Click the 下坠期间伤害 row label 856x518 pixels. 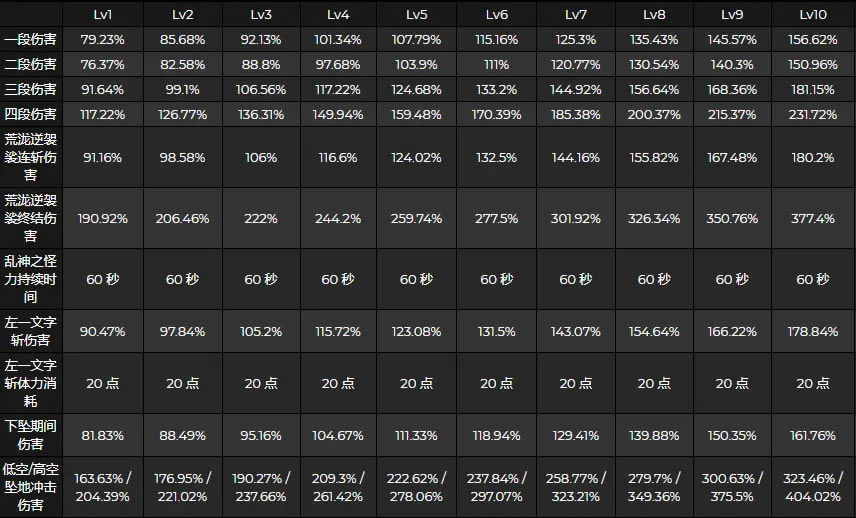(30, 437)
